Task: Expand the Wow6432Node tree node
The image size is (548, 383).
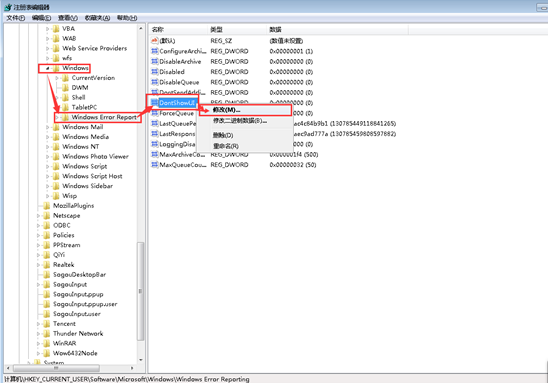Action: click(38, 353)
